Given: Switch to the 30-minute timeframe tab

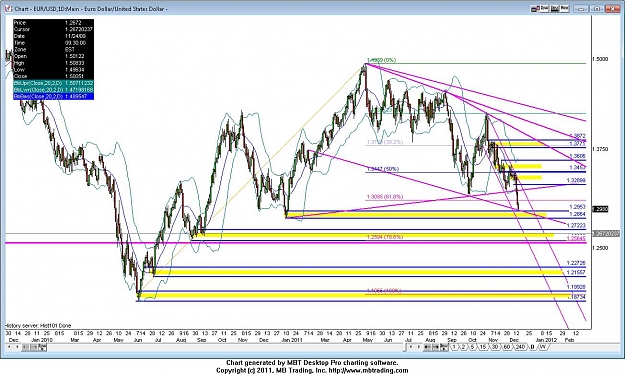Looking at the screenshot, I should point(495,347).
